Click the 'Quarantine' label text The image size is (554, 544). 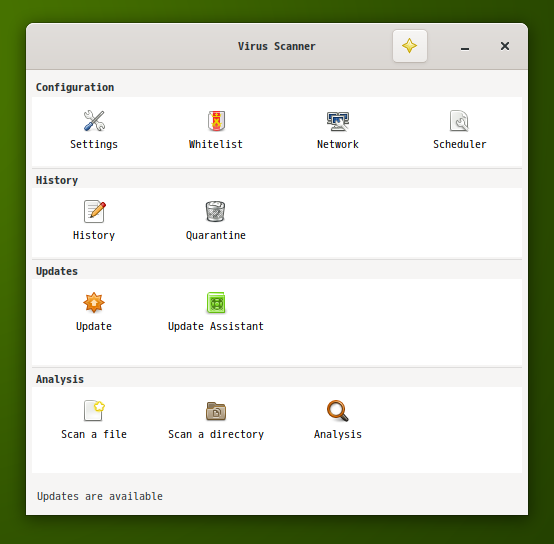[x=216, y=235]
